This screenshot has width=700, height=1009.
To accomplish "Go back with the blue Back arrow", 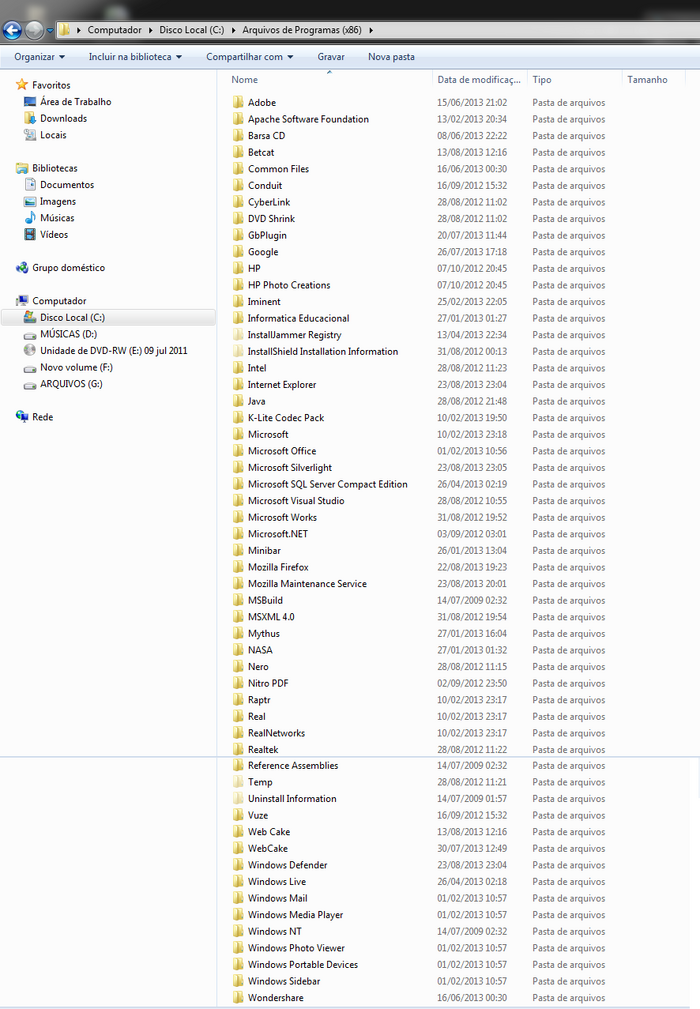I will [12, 30].
